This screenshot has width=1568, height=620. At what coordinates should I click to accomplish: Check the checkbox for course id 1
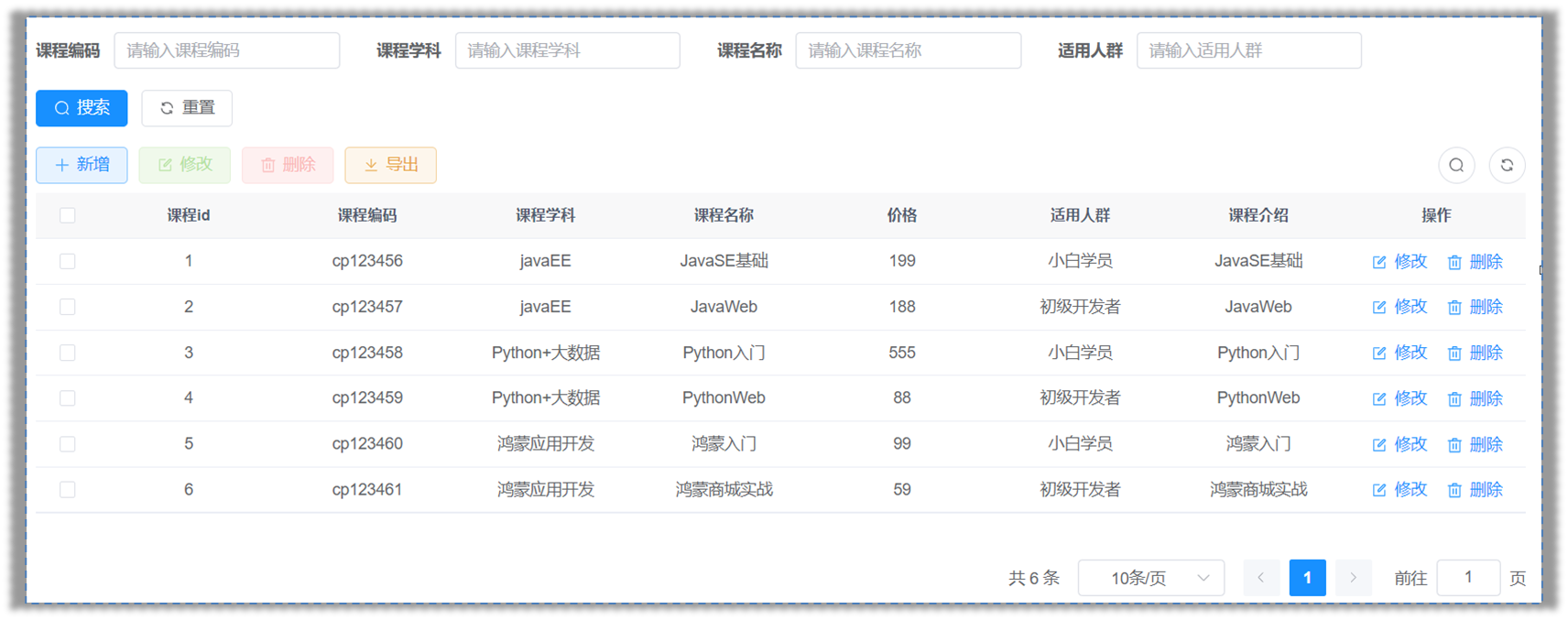[x=68, y=262]
